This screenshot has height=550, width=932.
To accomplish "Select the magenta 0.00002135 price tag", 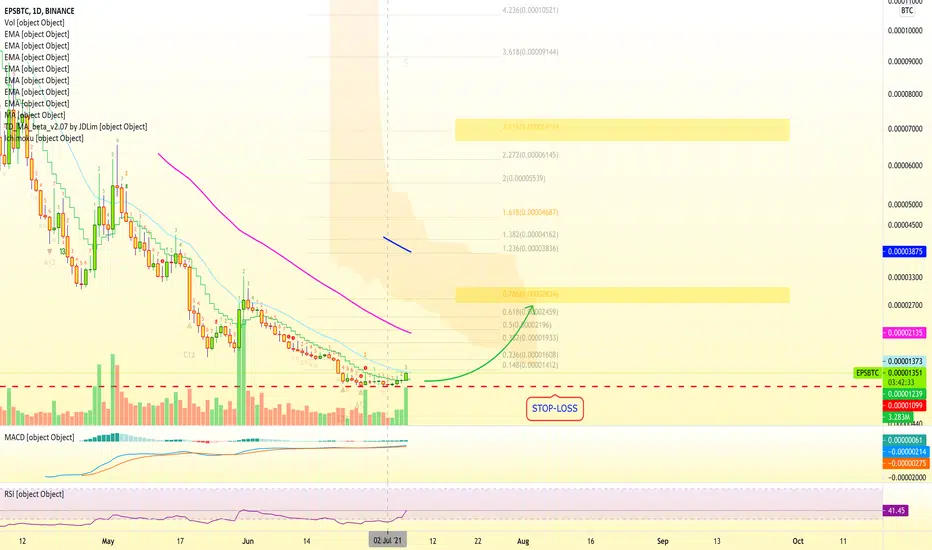I will pyautogui.click(x=904, y=333).
